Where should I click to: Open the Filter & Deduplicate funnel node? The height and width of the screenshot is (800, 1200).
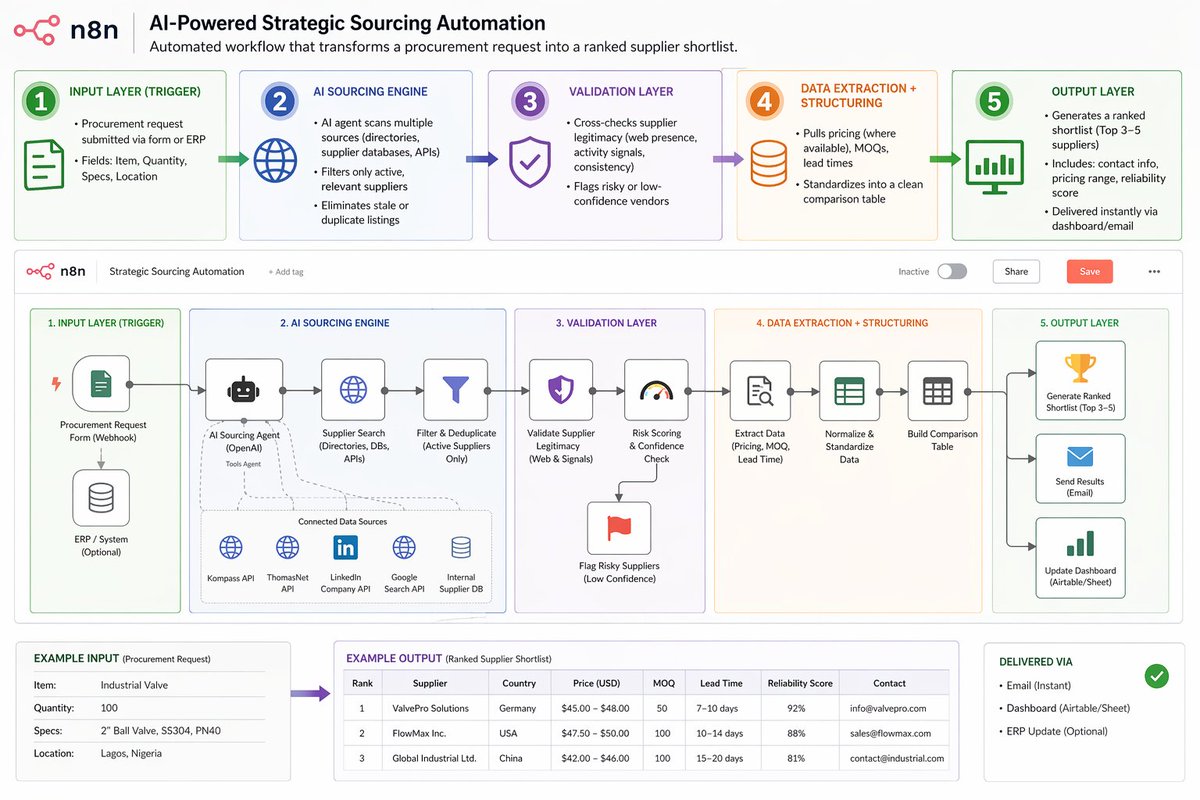tap(456, 390)
